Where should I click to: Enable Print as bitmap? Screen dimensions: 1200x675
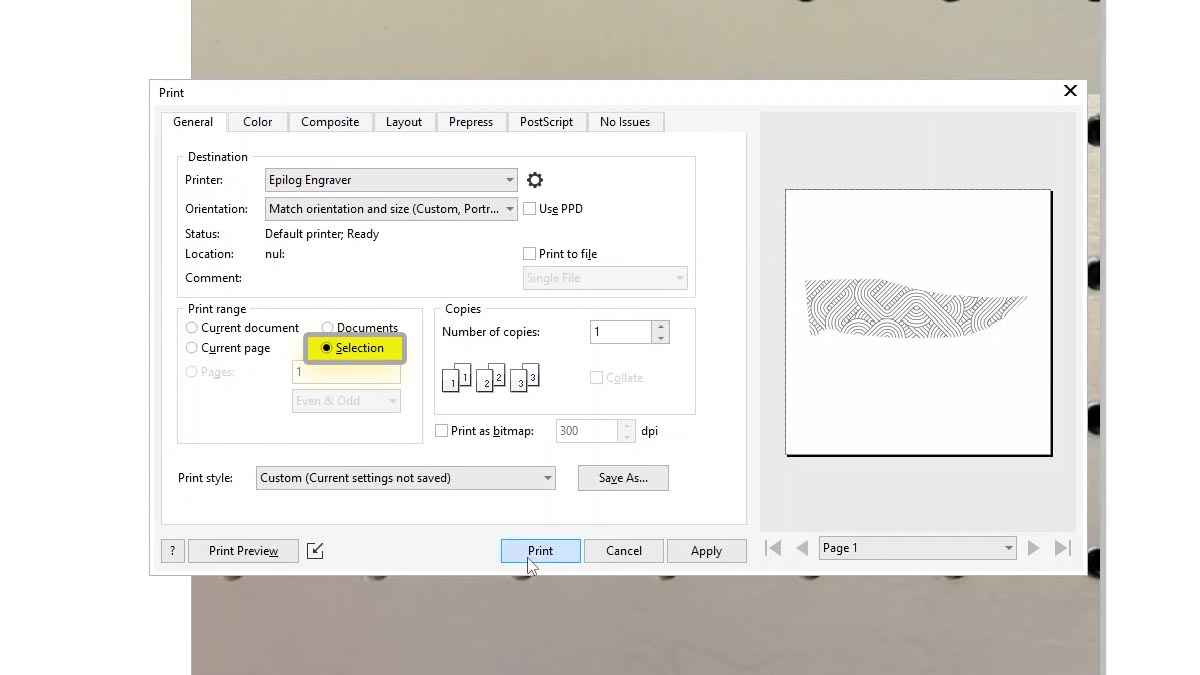[x=441, y=430]
